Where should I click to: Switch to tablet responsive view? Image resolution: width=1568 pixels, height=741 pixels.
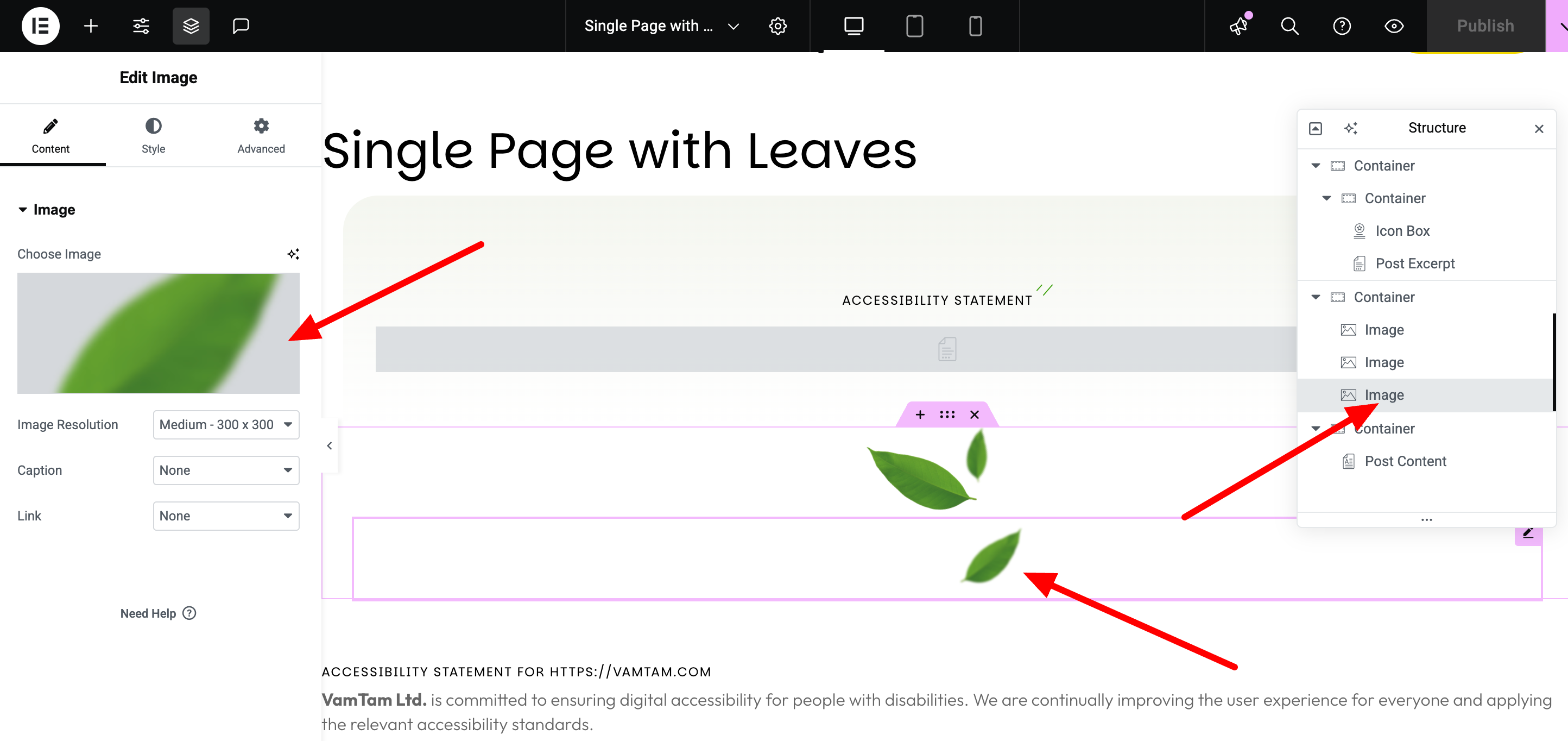[x=914, y=26]
